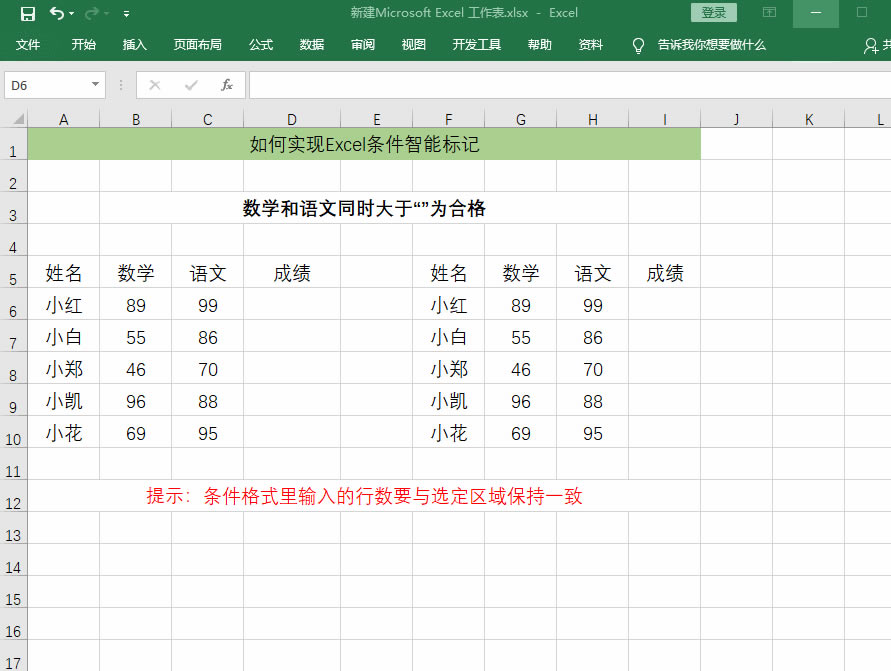Click the share person icon at top right
The height and width of the screenshot is (671, 891).
point(871,45)
